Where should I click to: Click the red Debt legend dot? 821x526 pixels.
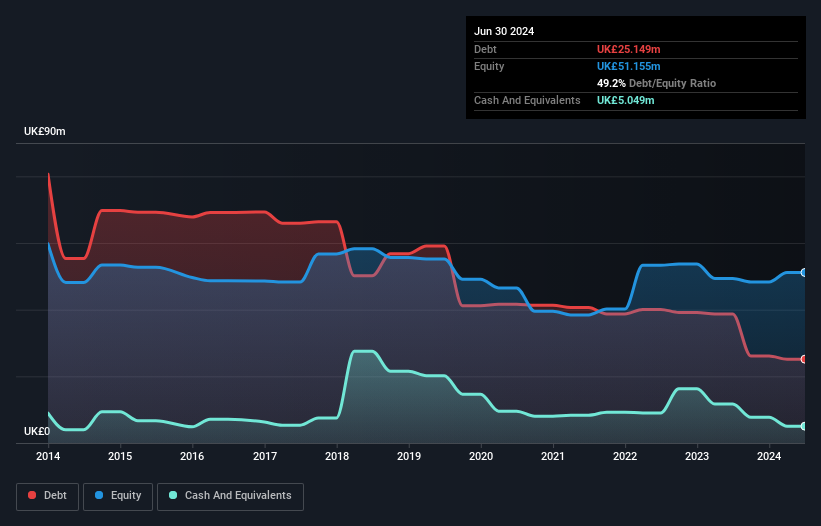[32, 495]
